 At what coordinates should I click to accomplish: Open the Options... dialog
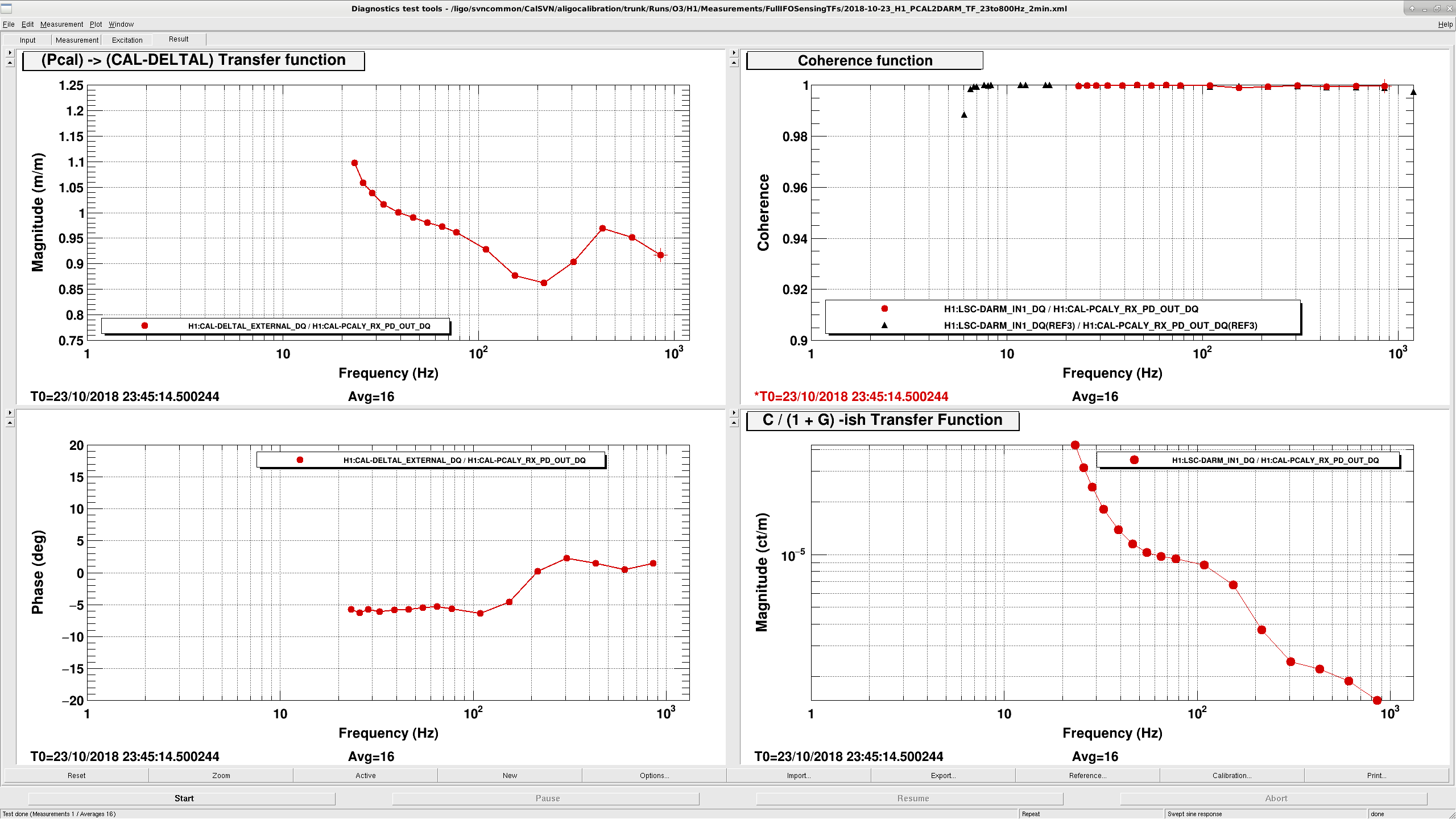654,776
